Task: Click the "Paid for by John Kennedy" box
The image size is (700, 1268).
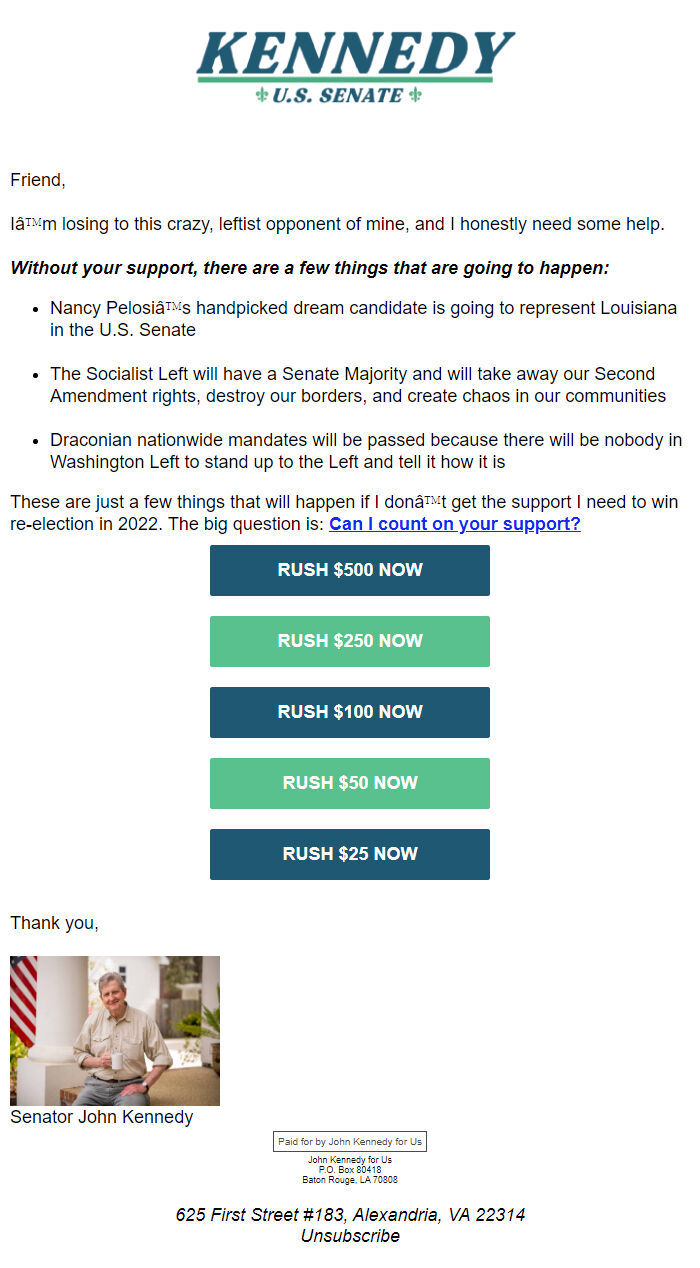Action: coord(350,1141)
